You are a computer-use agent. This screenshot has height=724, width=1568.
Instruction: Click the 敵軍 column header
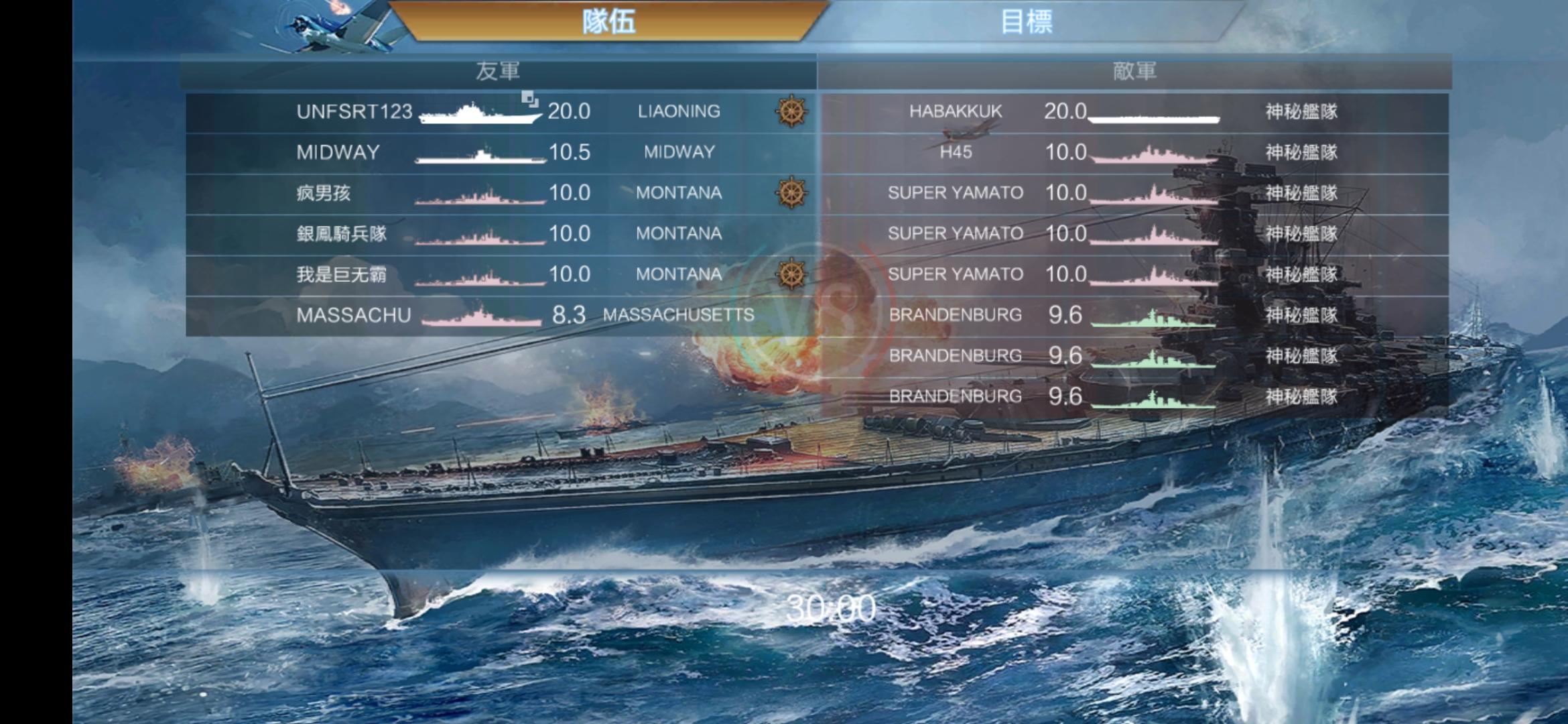coord(1134,71)
